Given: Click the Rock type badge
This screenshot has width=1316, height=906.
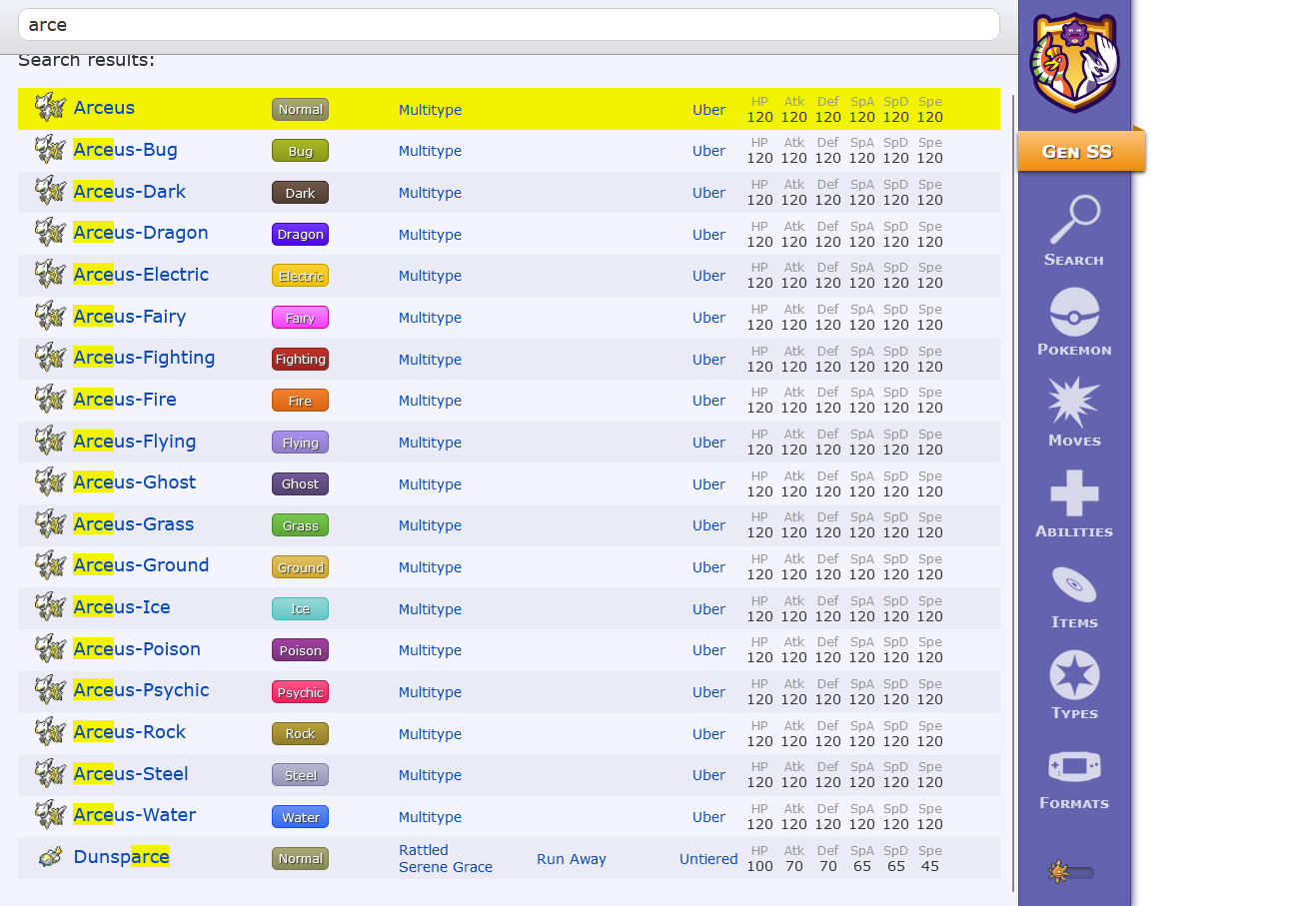Looking at the screenshot, I should click(x=300, y=733).
